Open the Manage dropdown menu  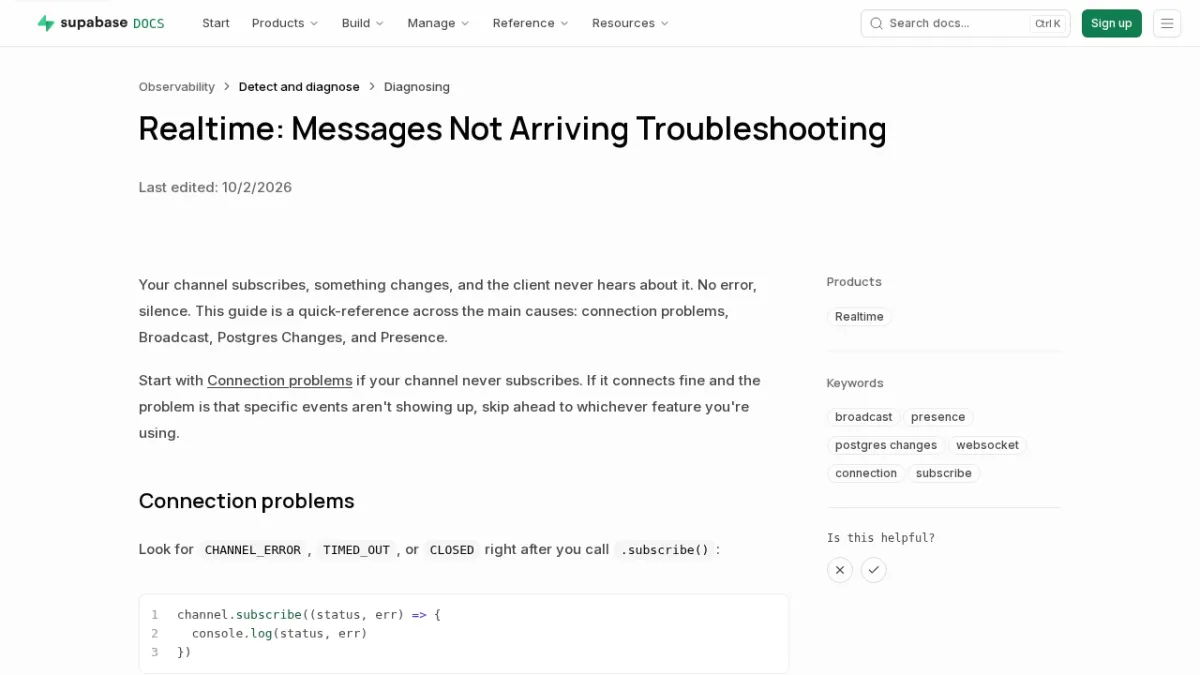click(x=438, y=23)
